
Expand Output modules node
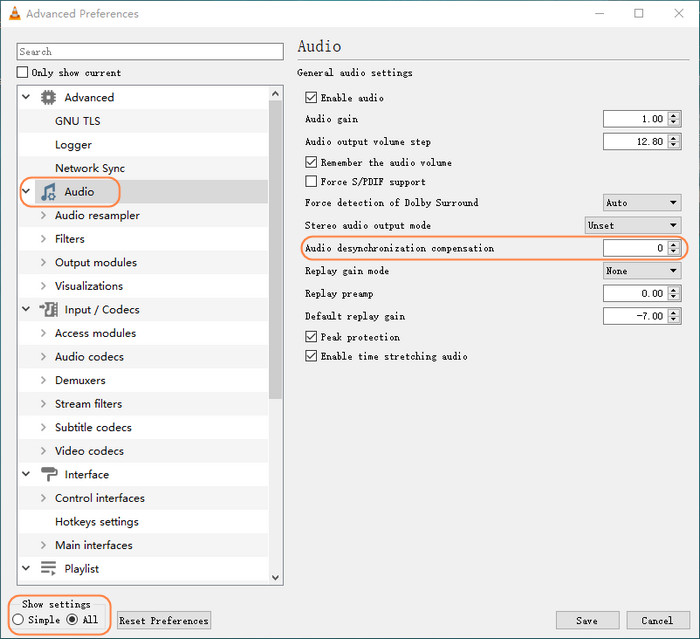(x=43, y=262)
